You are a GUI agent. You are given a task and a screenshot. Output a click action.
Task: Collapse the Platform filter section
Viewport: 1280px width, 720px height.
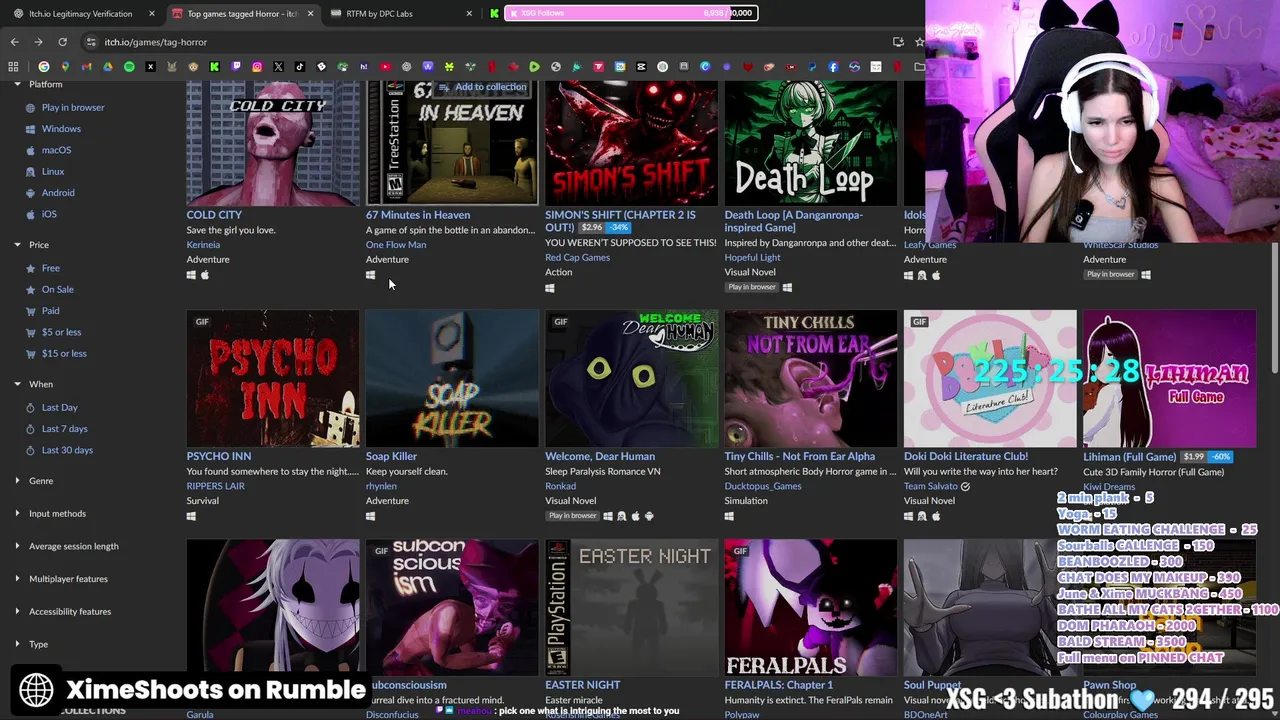pyautogui.click(x=38, y=84)
